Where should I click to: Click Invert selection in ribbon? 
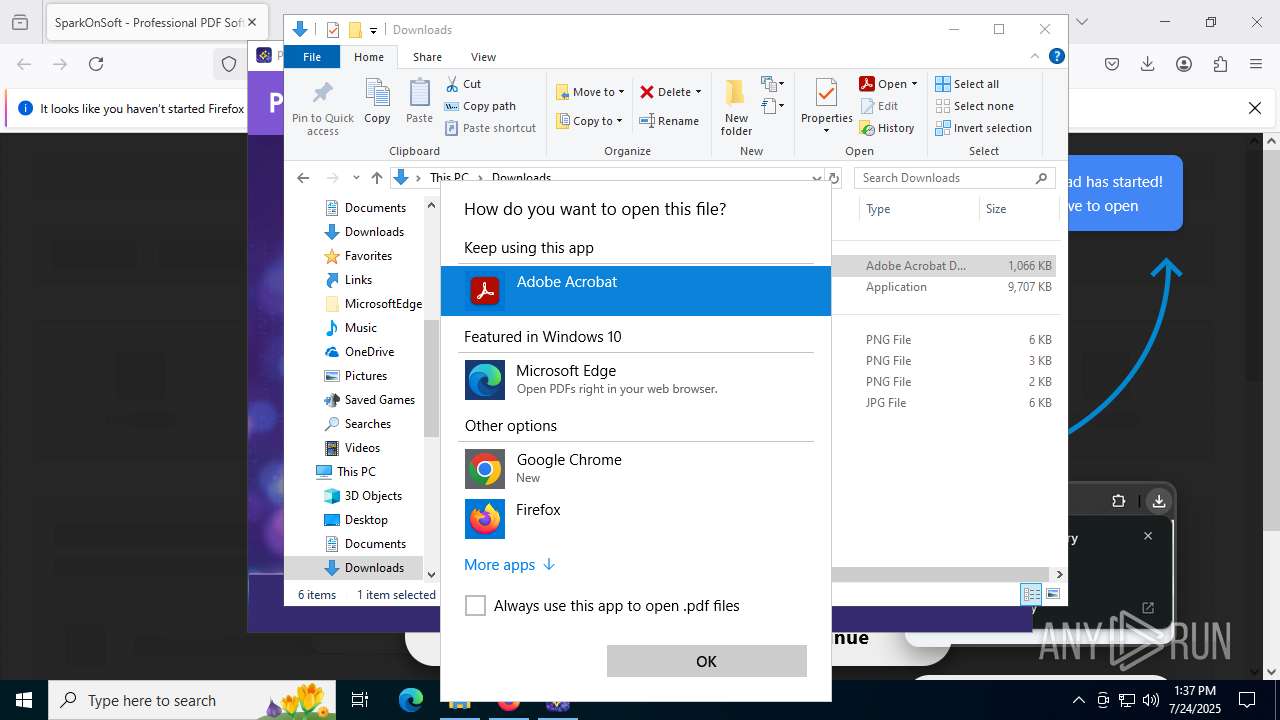click(984, 128)
